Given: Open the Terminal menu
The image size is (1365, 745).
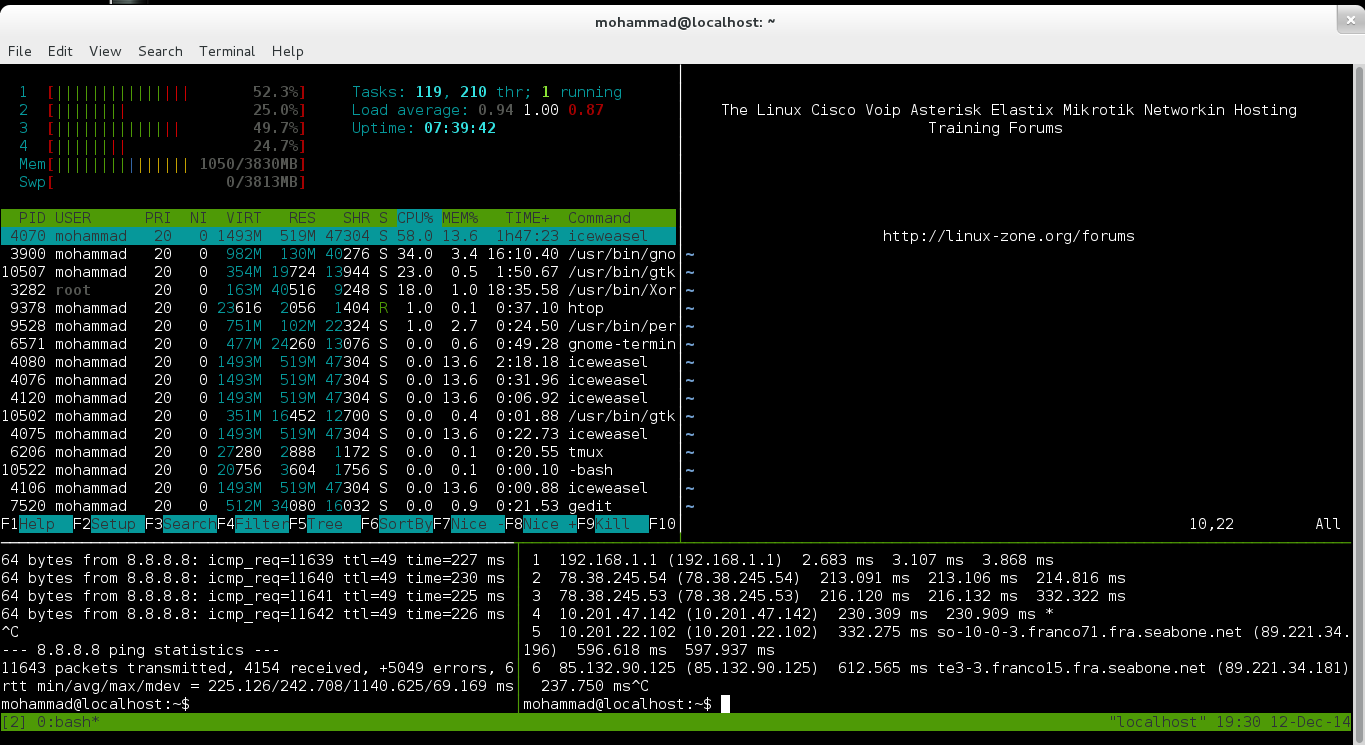Looking at the screenshot, I should click(227, 51).
